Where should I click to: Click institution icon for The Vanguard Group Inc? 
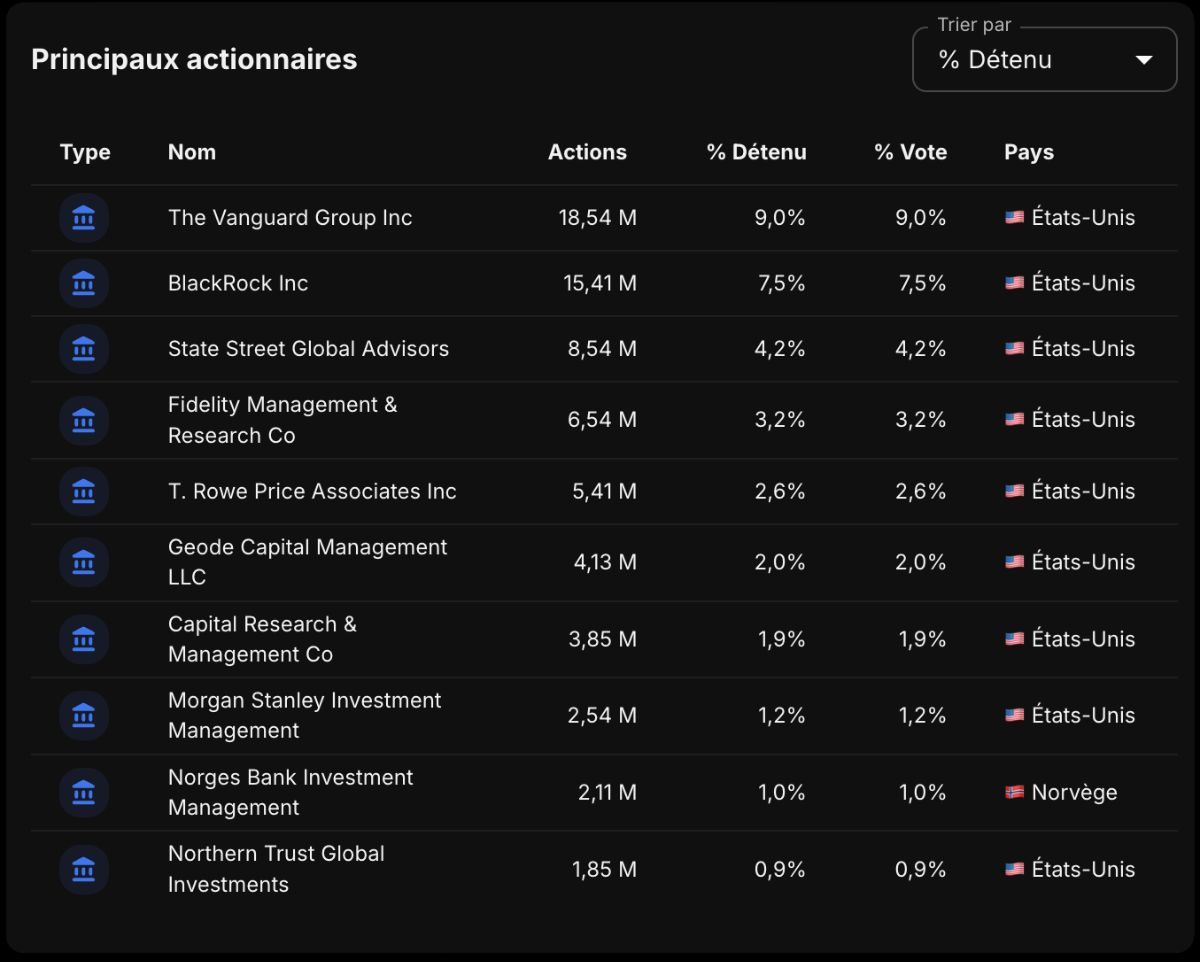click(x=84, y=218)
